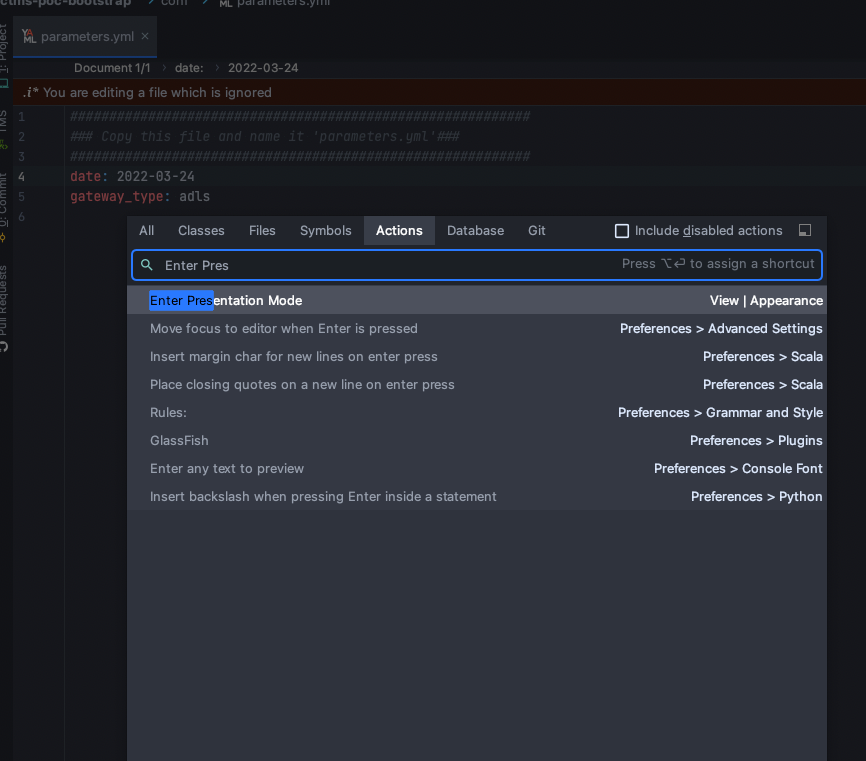Click the magnifier icon in the search field
Viewport: 866px width, 761px height.
pyautogui.click(x=146, y=265)
